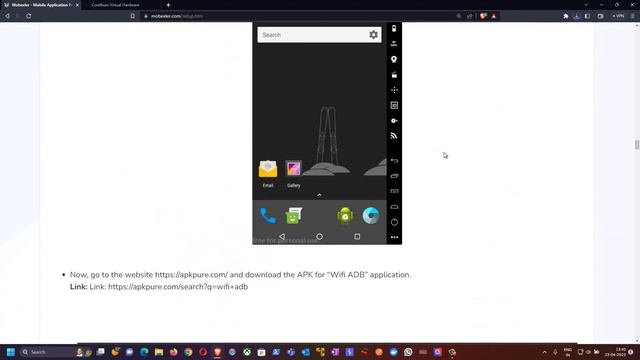Click the VPN button in toolbar

[x=619, y=16]
